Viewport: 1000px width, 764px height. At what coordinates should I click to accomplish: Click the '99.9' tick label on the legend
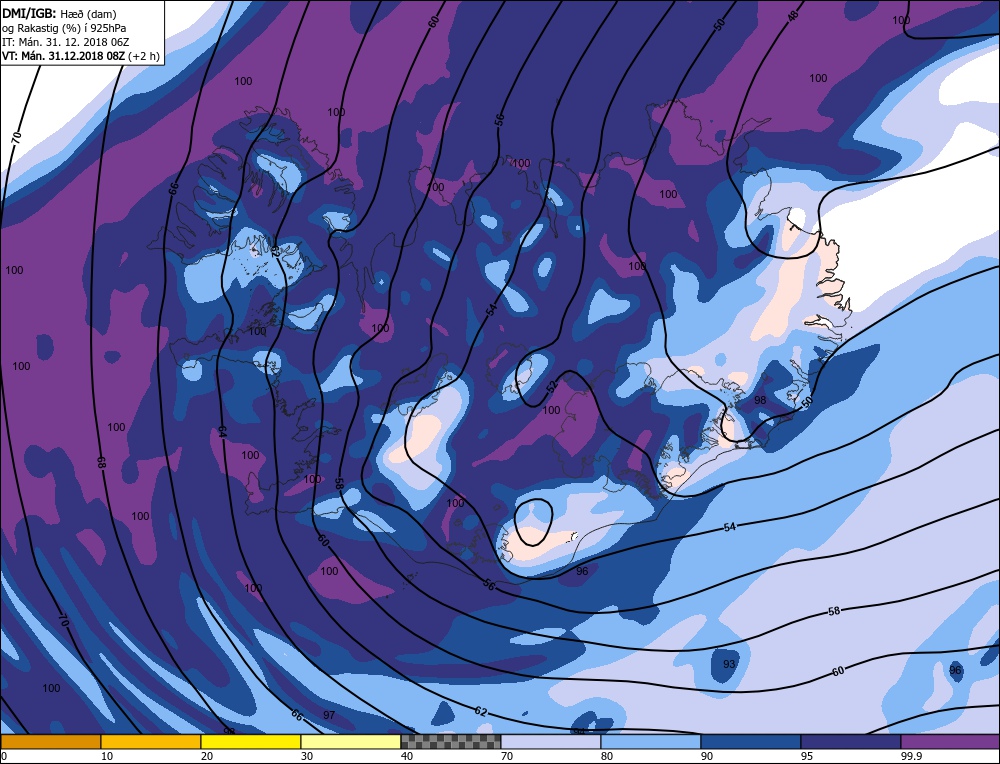911,756
